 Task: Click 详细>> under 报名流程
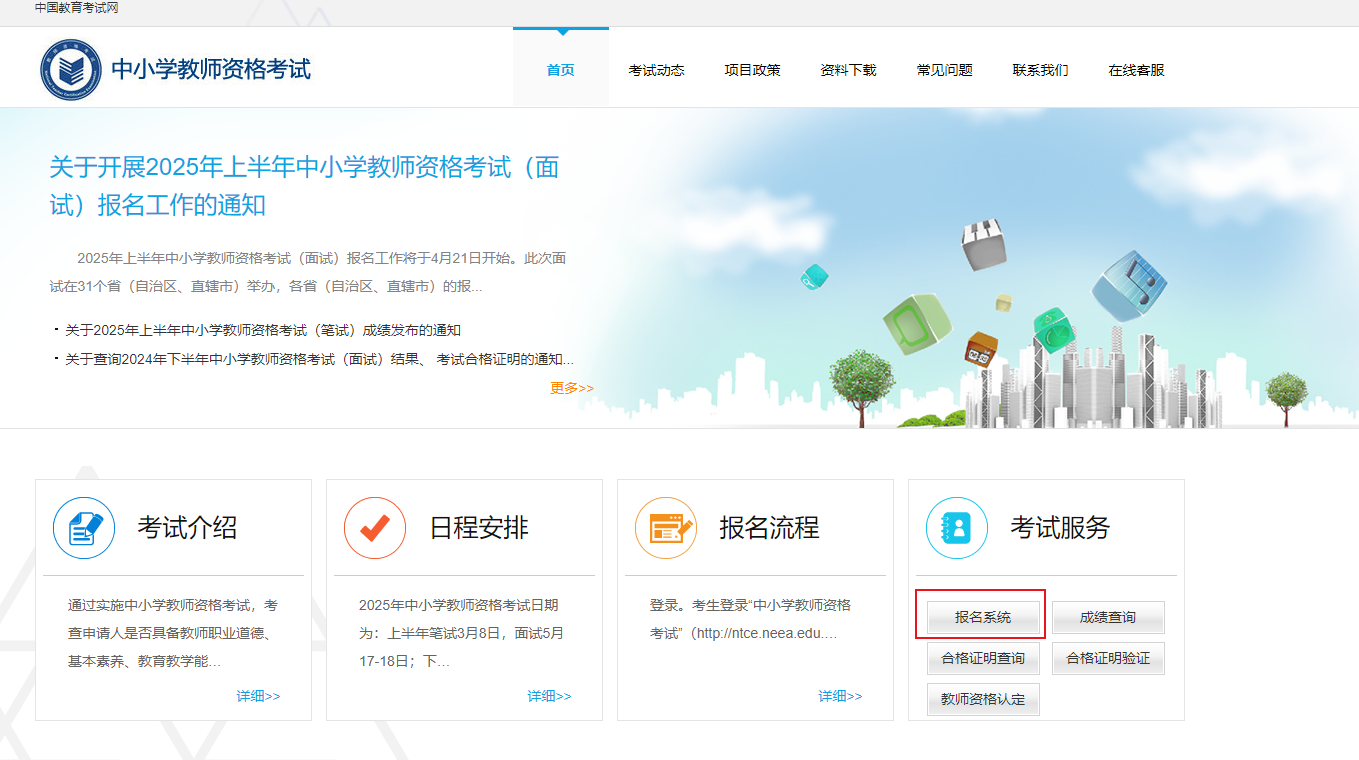tap(841, 696)
